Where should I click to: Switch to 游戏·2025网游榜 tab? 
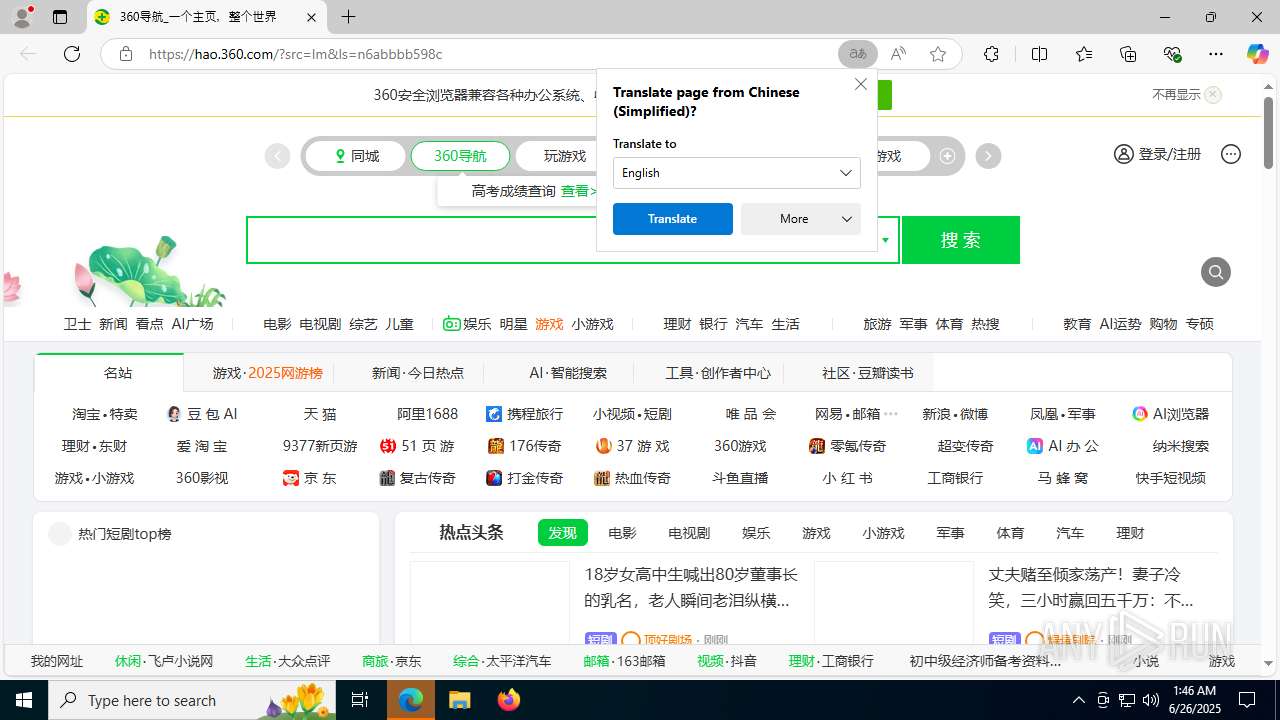pos(267,373)
